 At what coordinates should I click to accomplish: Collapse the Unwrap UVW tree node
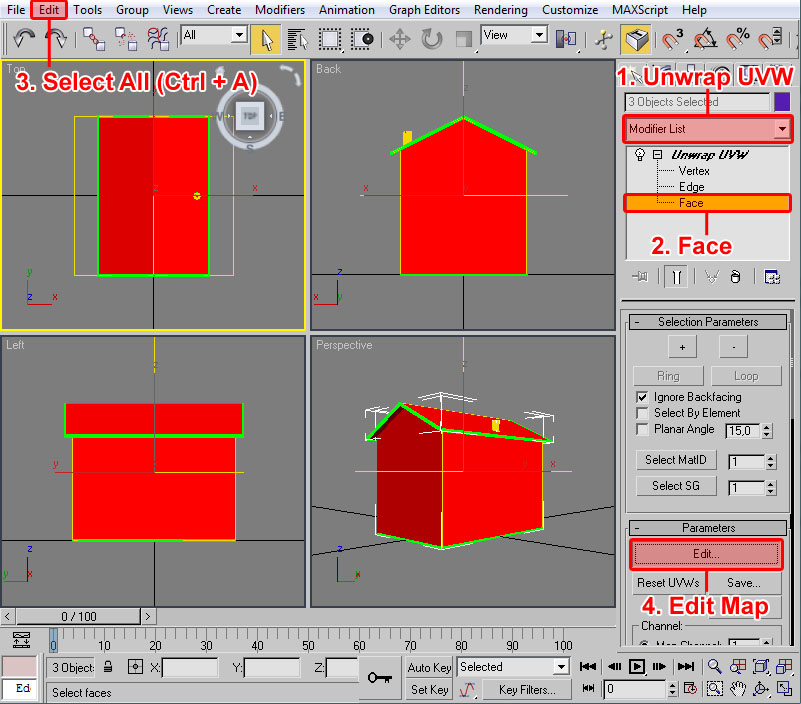[x=658, y=155]
